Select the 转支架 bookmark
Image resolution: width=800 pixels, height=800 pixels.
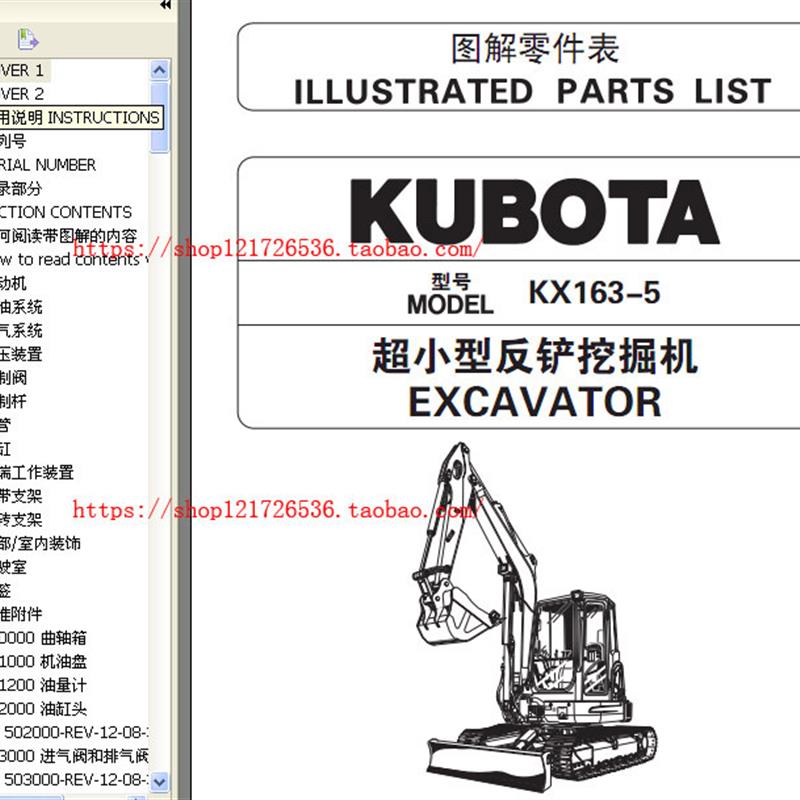click(21, 519)
